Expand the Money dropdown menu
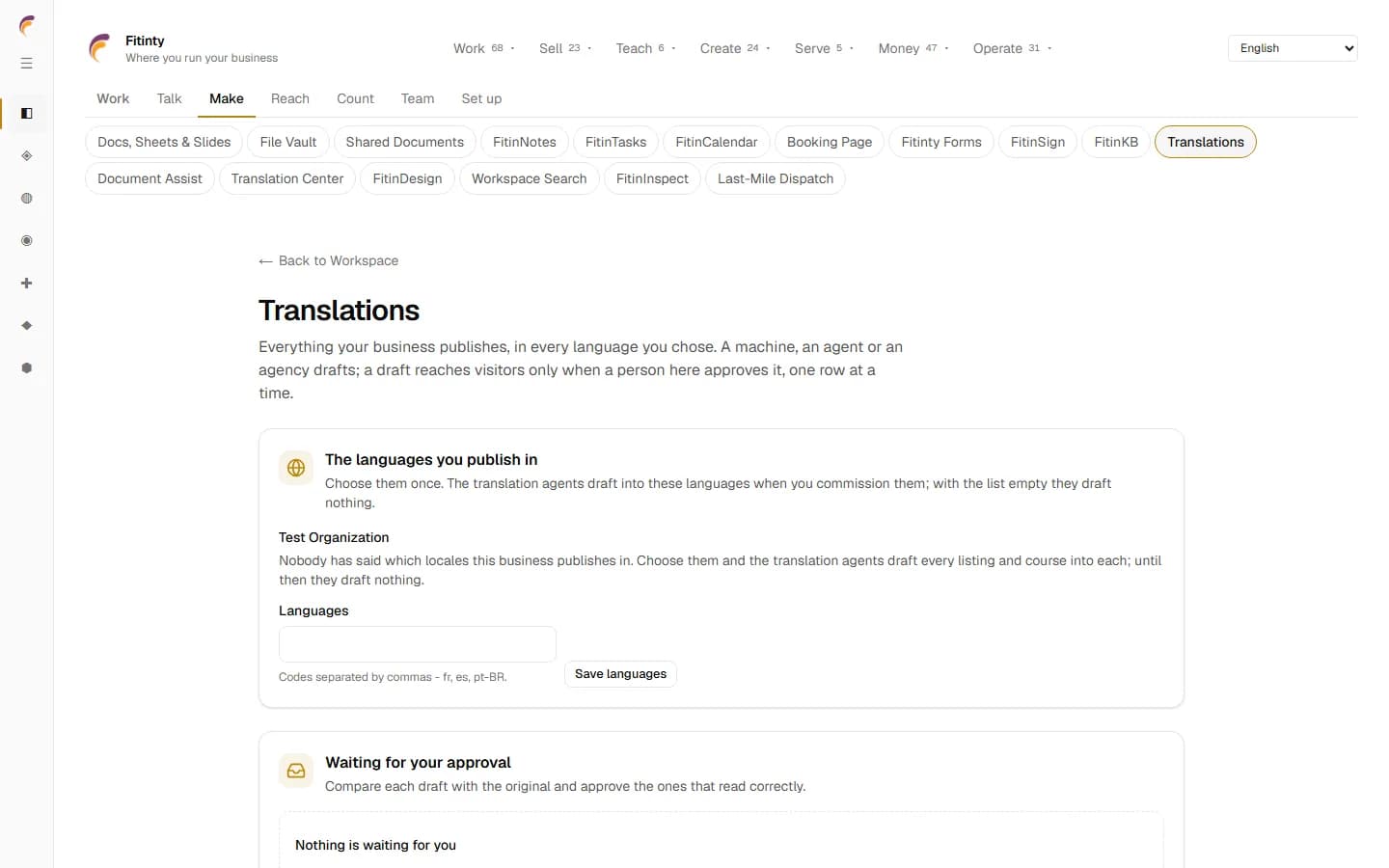The width and height of the screenshot is (1389, 868). [913, 48]
